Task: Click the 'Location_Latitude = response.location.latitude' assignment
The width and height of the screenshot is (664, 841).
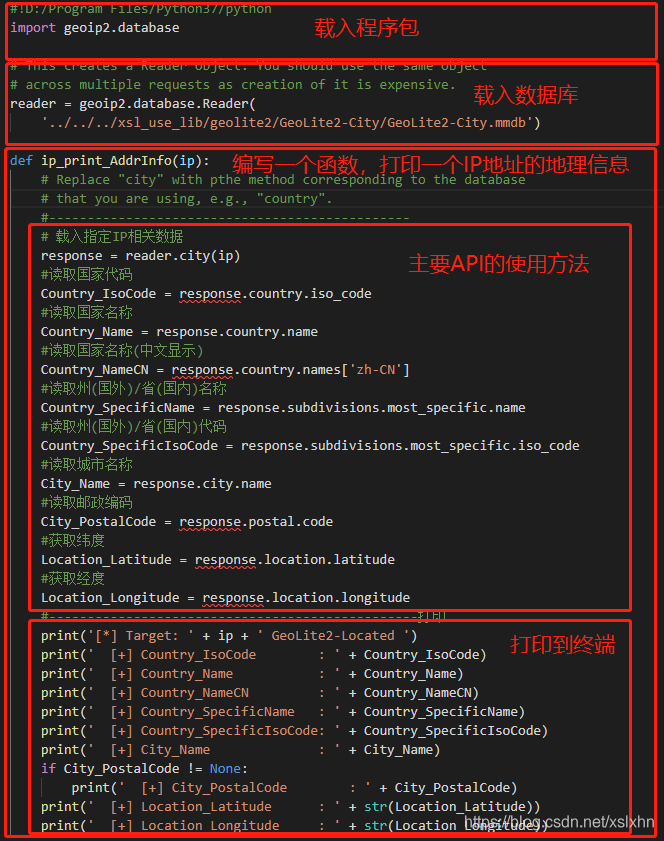Action: [218, 560]
